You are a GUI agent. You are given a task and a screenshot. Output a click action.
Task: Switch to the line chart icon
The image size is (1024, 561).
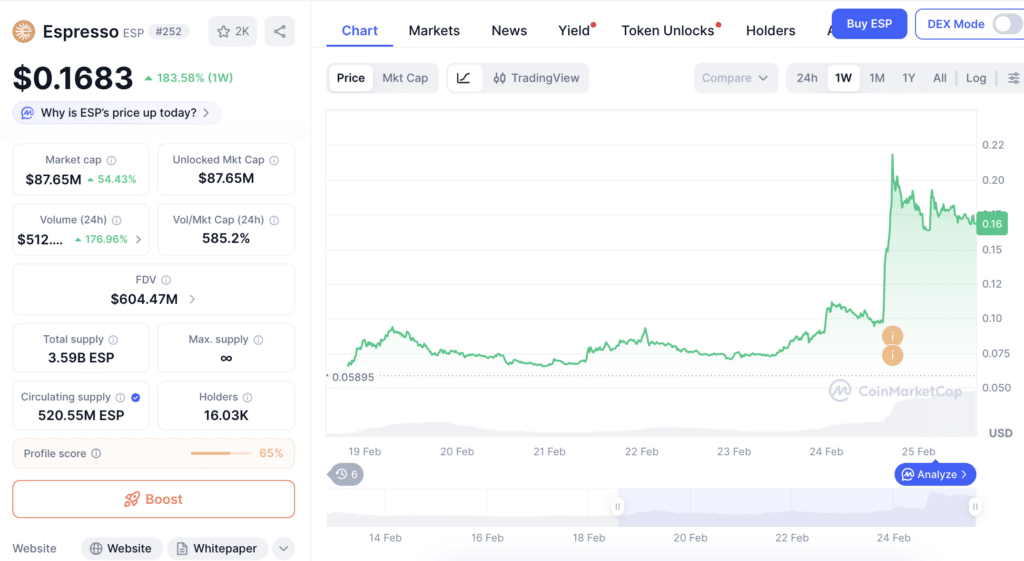pos(464,78)
